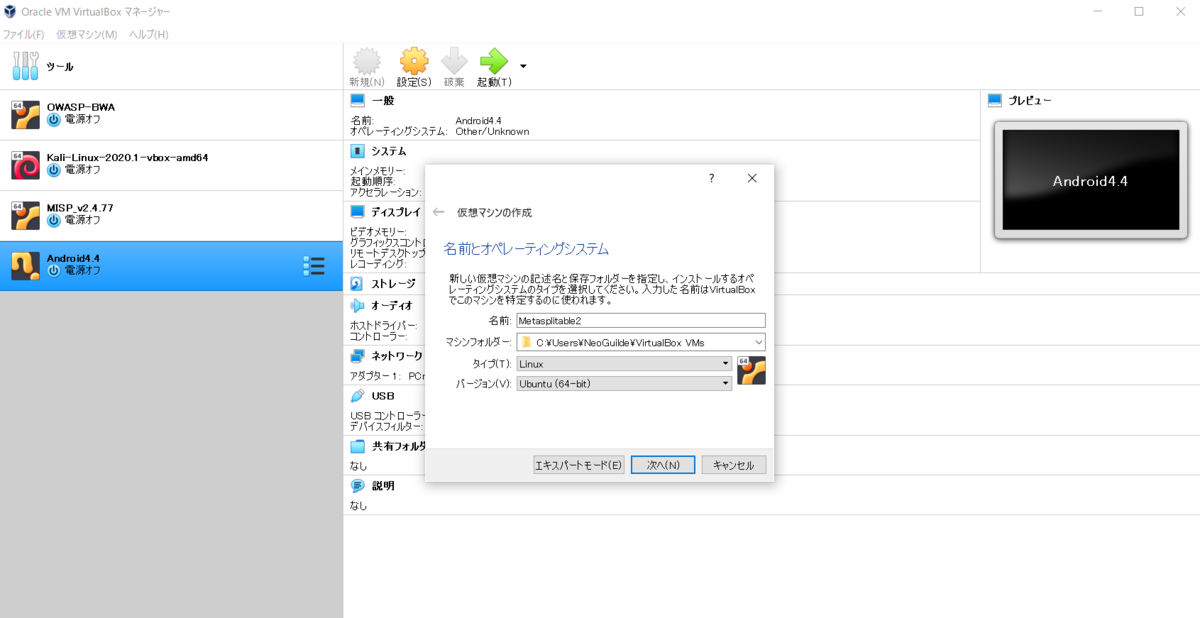Click the '仮想マシンの作成' dialog title text
Viewport: 1200px width, 618px height.
click(x=494, y=212)
